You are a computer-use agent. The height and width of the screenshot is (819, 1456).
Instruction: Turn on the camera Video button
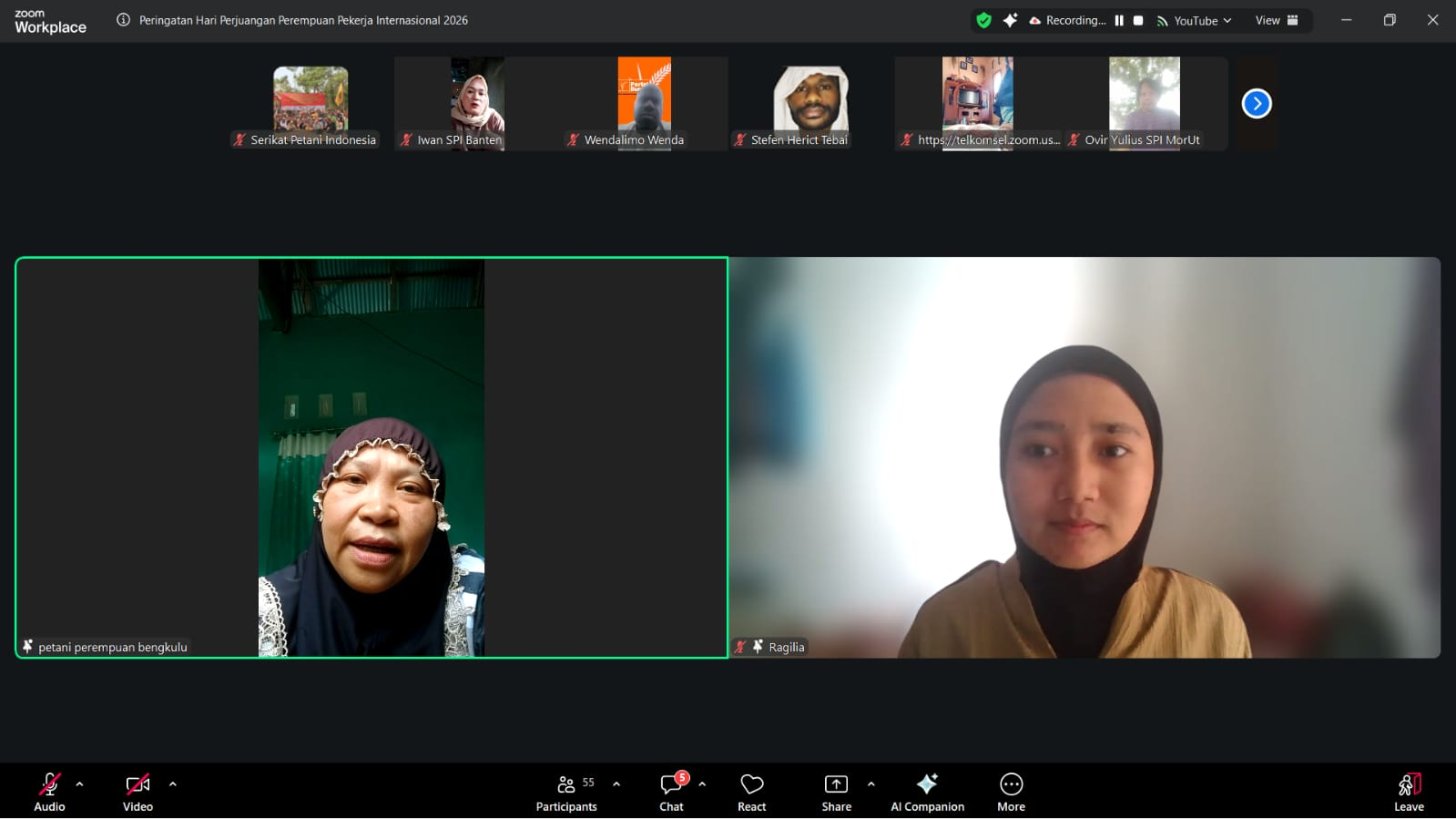pos(137,792)
